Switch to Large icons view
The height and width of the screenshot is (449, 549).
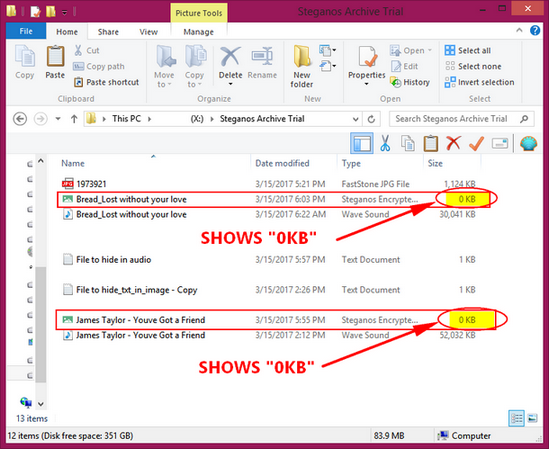pos(533,418)
